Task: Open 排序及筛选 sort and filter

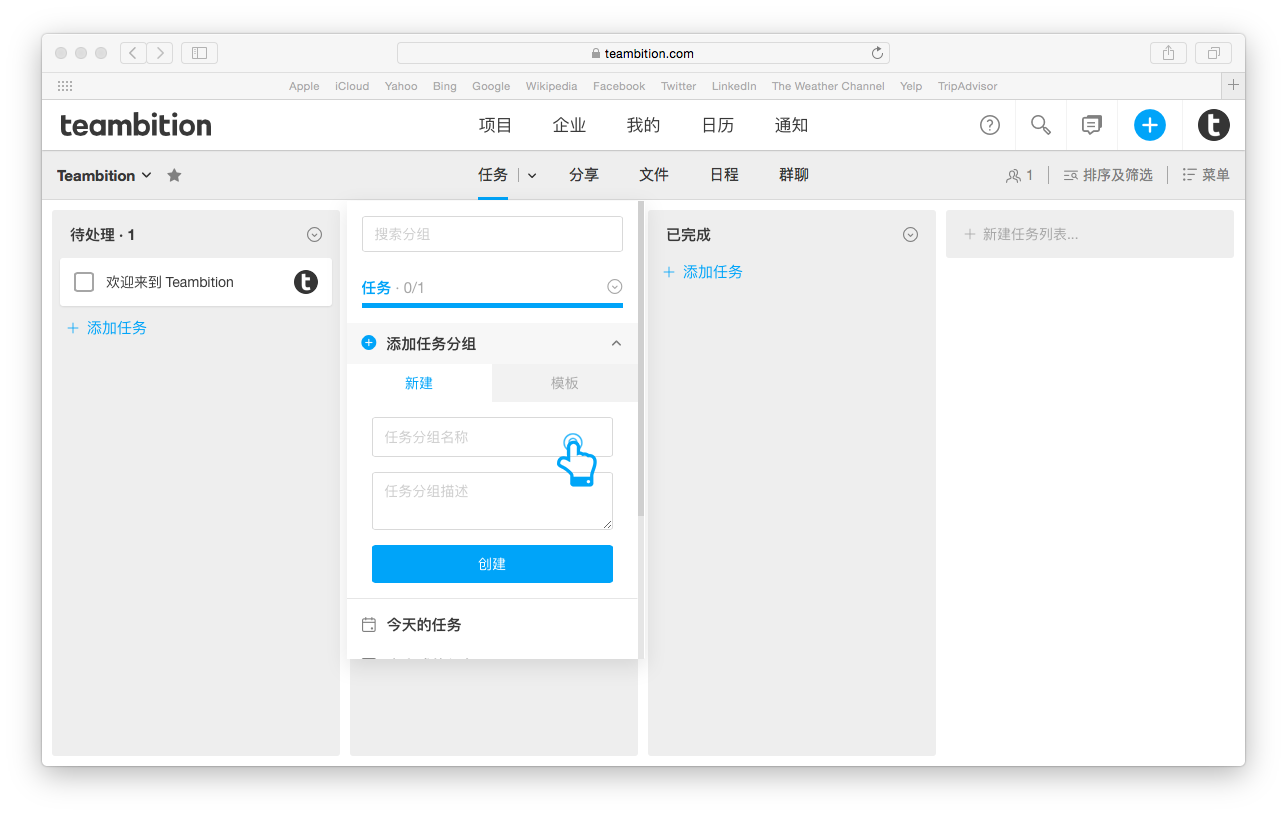Action: click(1108, 175)
